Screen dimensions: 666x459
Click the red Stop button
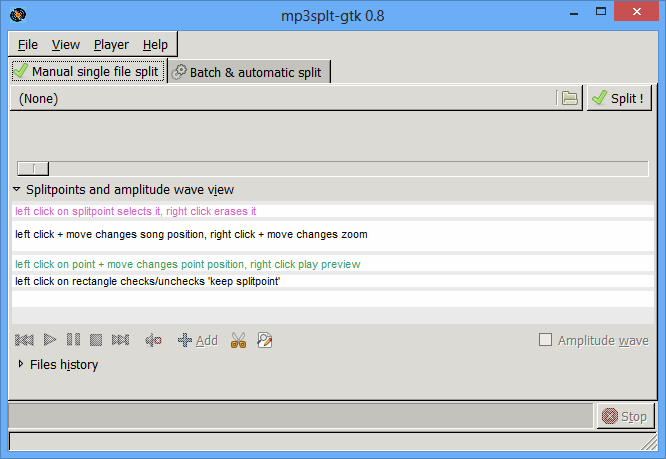(x=625, y=417)
